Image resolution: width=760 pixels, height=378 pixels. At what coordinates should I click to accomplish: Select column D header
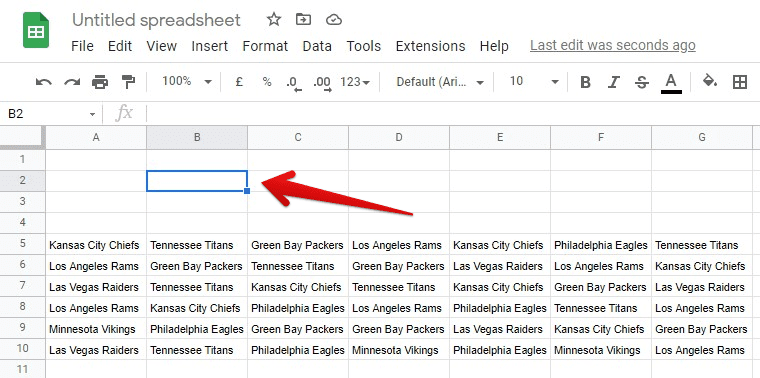pyautogui.click(x=399, y=138)
